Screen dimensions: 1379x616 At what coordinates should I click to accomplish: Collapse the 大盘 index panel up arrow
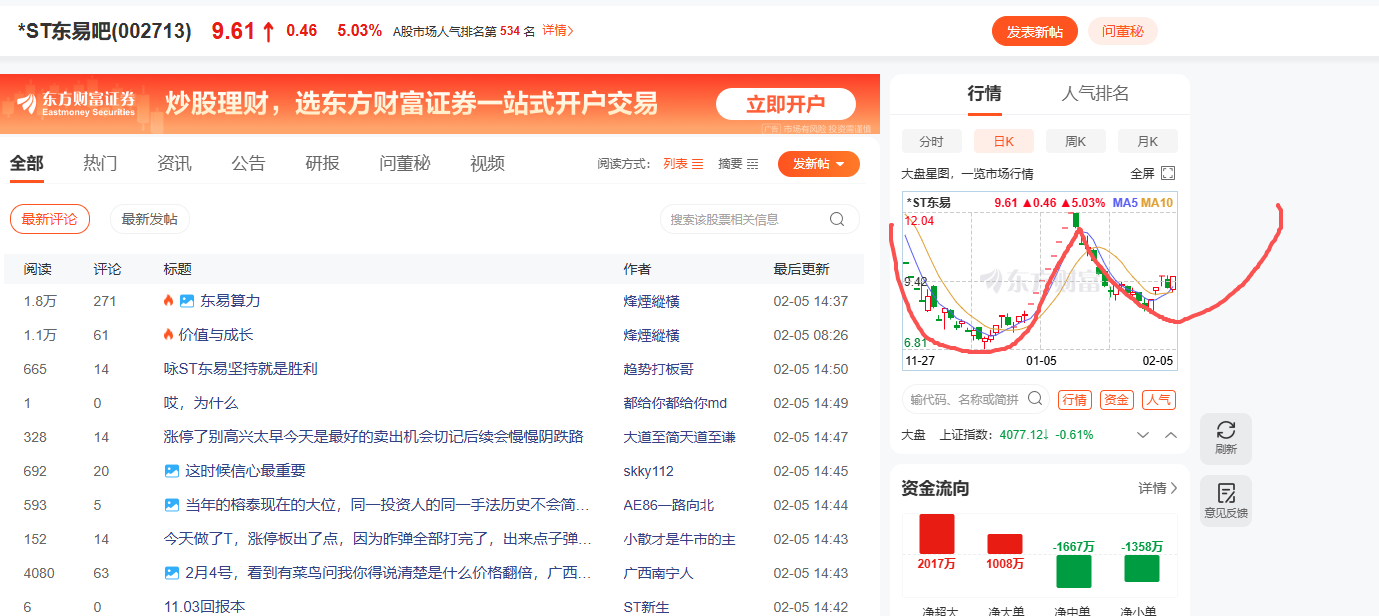(x=1171, y=435)
